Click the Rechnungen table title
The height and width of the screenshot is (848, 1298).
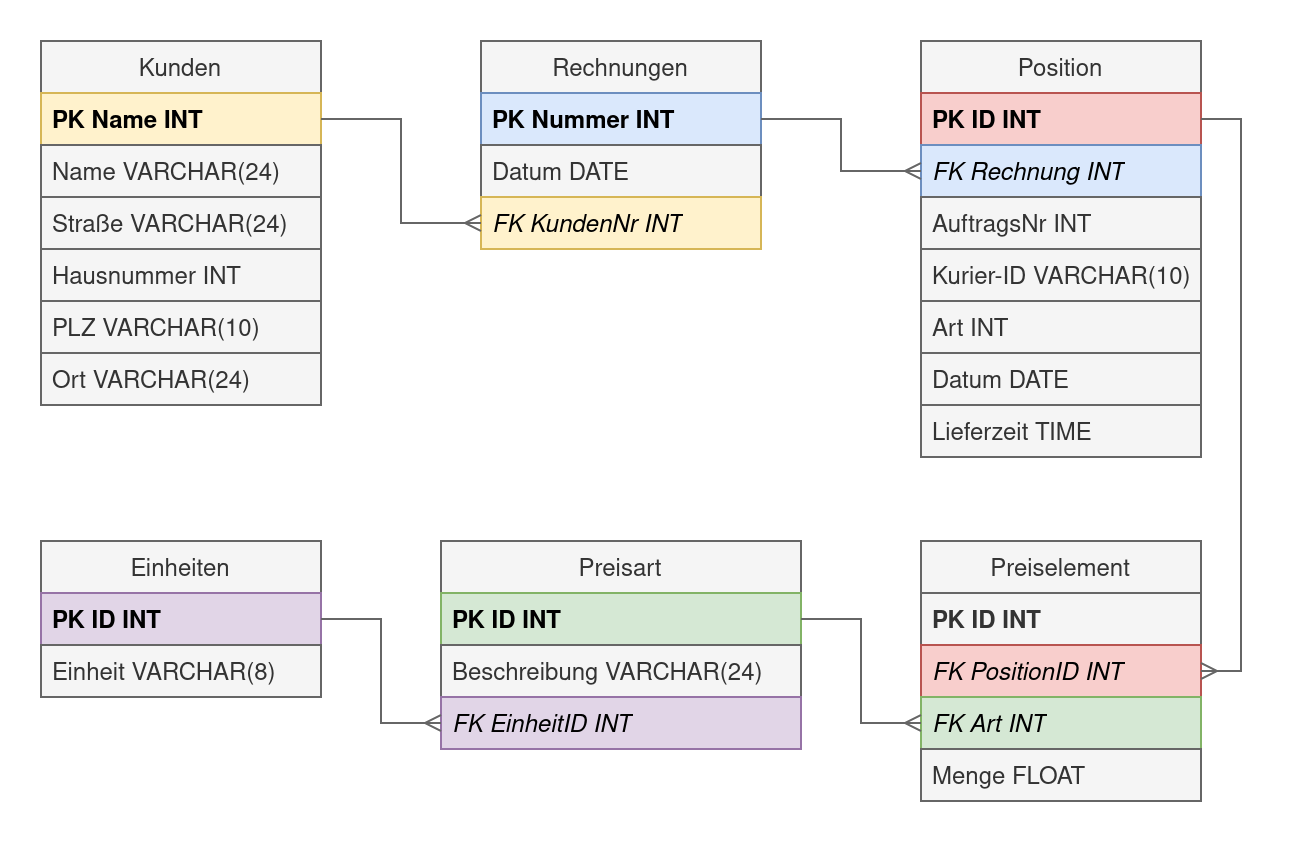[x=620, y=67]
